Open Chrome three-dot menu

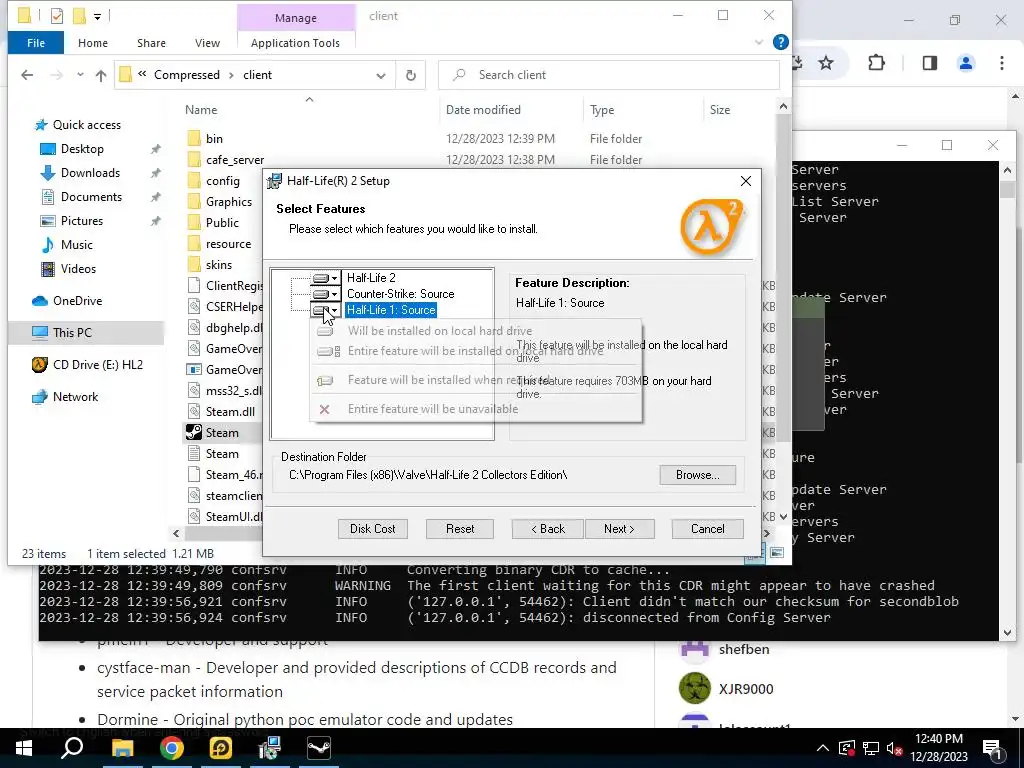point(1002,63)
